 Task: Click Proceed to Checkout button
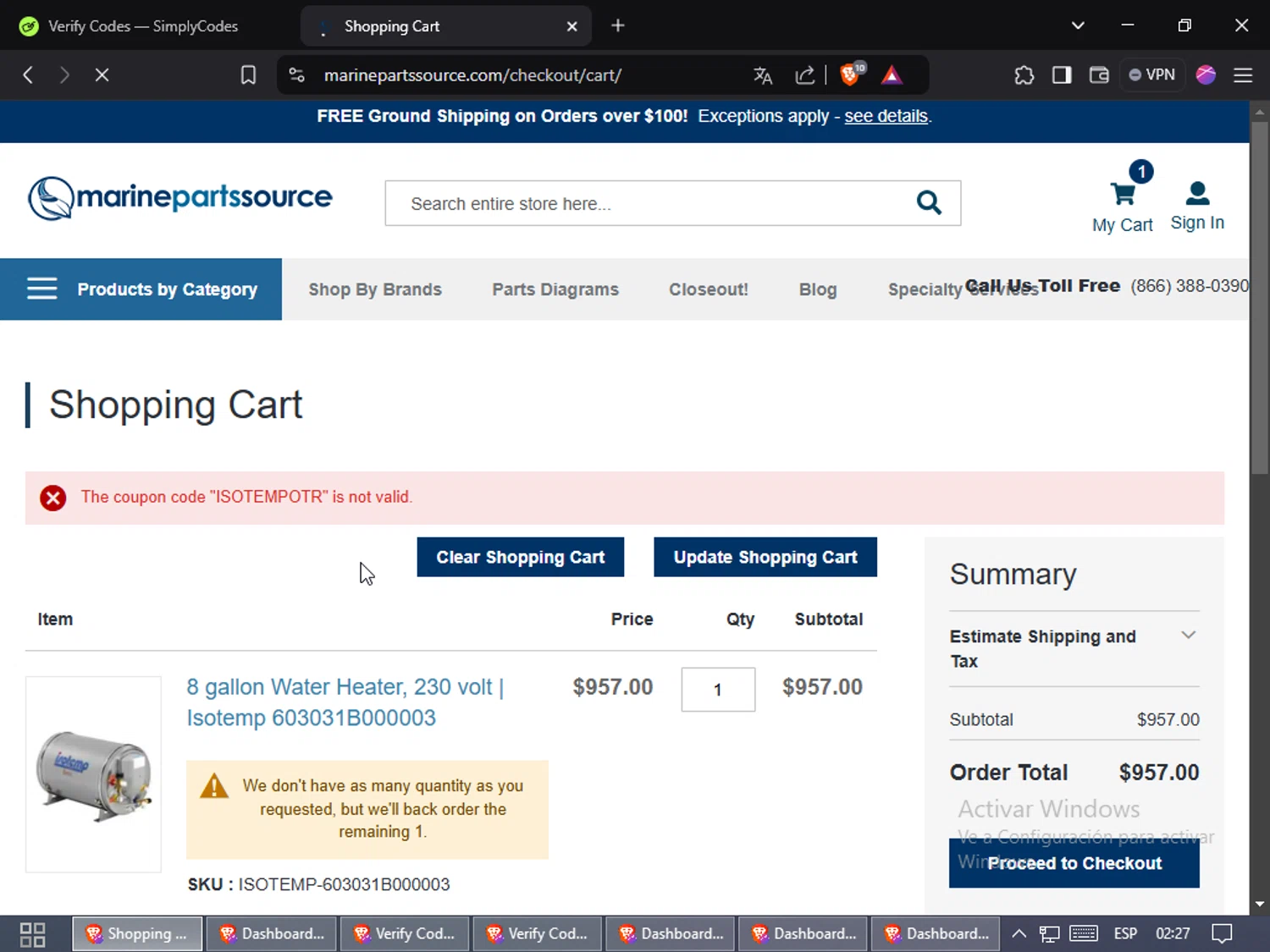click(1074, 862)
